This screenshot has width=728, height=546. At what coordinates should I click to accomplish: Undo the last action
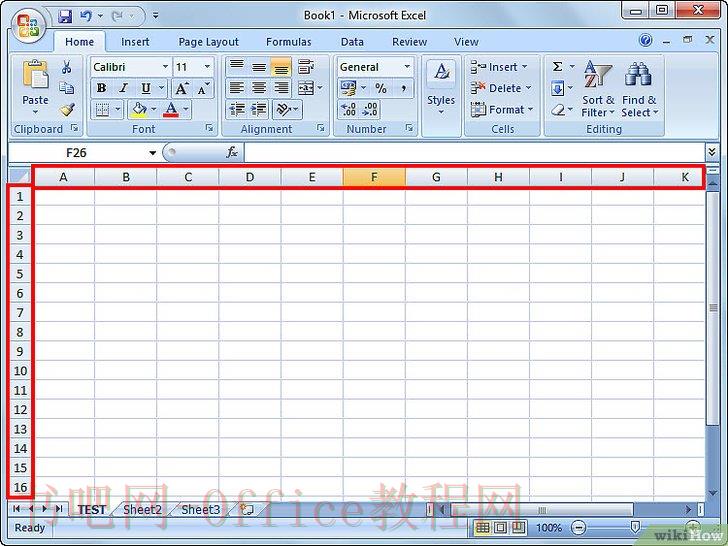point(86,16)
